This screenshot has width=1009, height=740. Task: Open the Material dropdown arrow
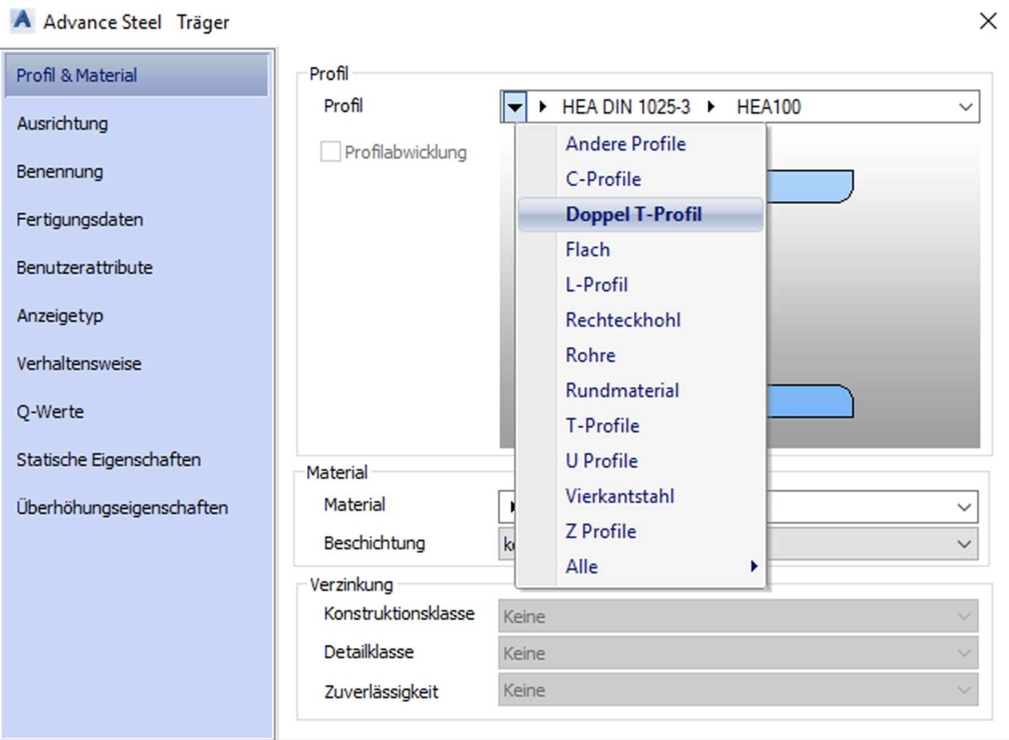click(x=963, y=507)
